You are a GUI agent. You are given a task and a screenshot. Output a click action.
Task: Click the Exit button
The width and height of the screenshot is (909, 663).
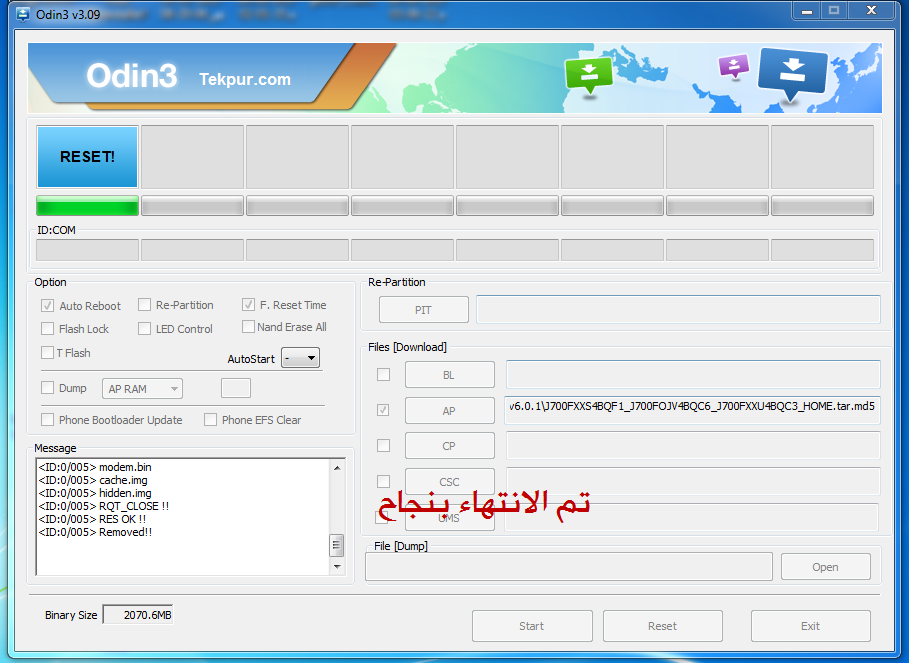click(810, 626)
